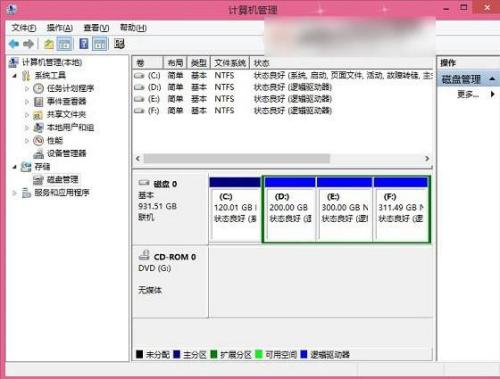Screen dimensions: 500x379
Task: Click the 931.51 GB disk size text
Action: 157,206
